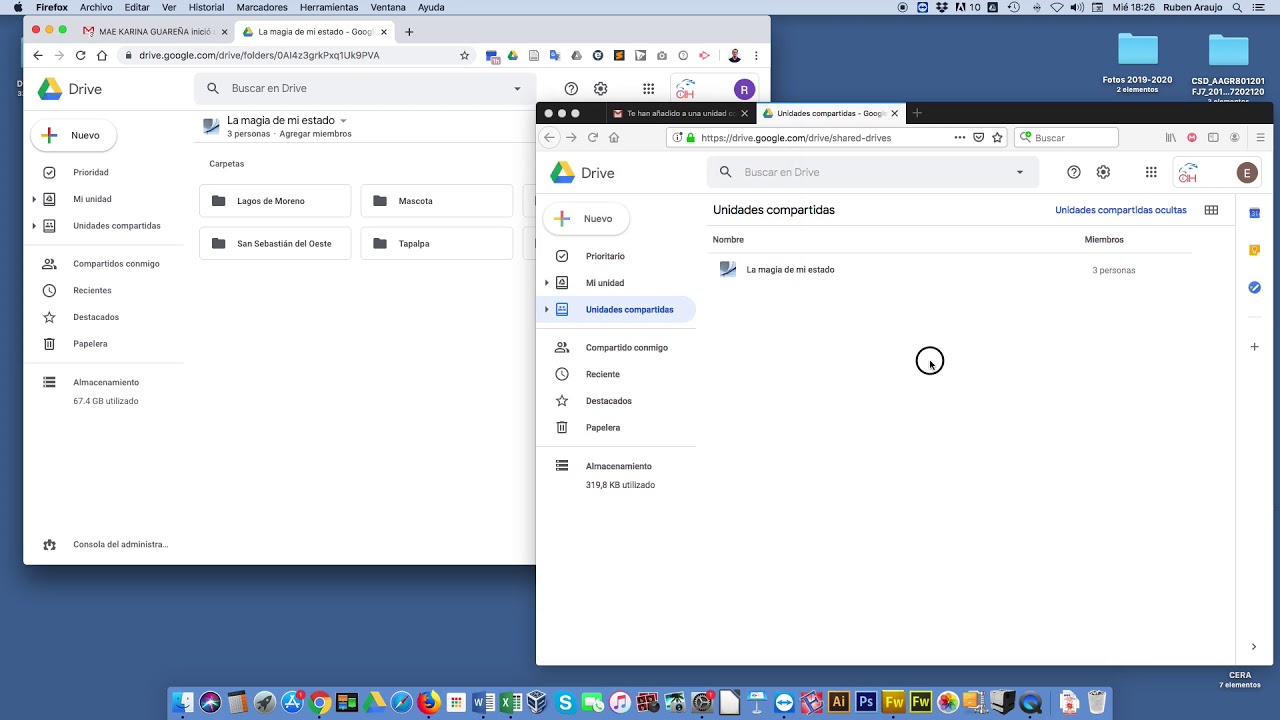Open Google Calendar side panel icon
The width and height of the screenshot is (1280, 720).
coord(1254,213)
